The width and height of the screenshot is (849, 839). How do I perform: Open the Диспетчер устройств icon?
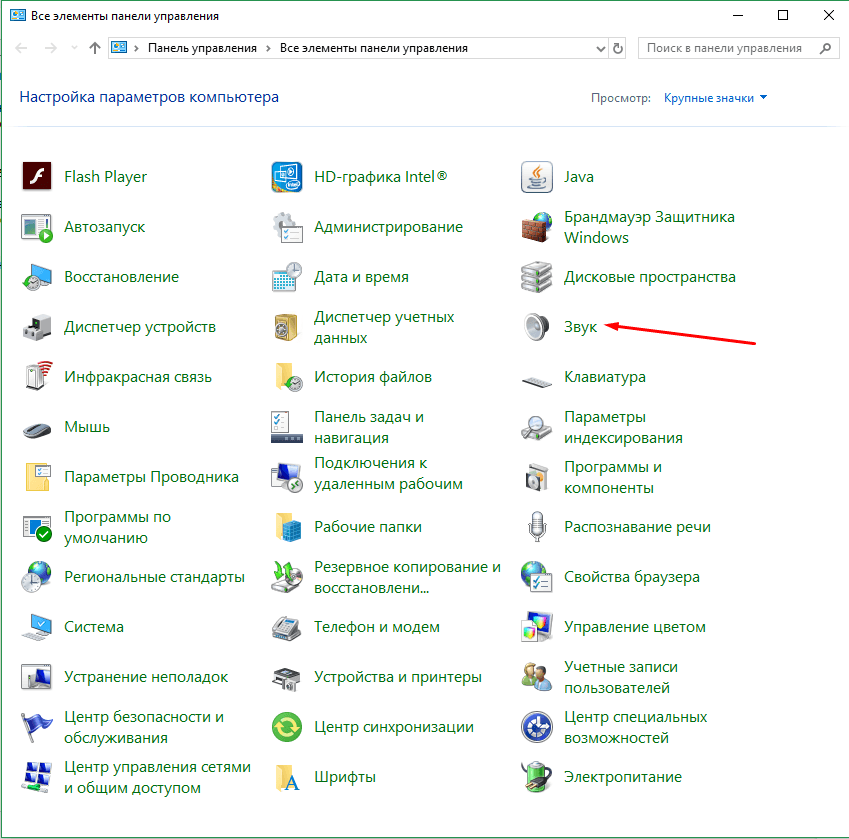click(37, 327)
